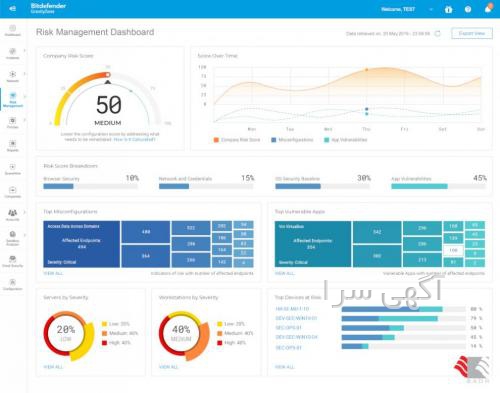Open the Configuration sidebar icon

click(x=13, y=284)
